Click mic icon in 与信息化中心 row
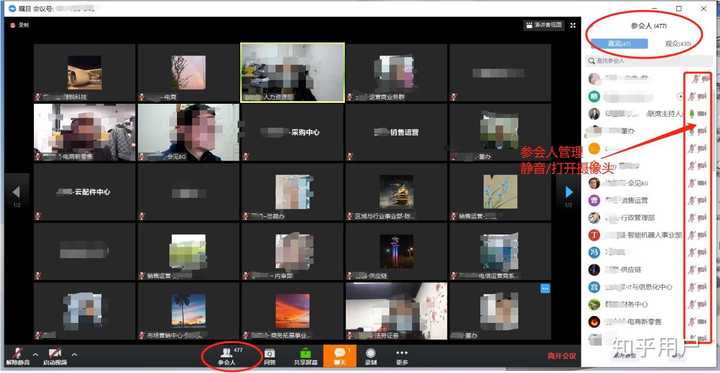The height and width of the screenshot is (373, 720). [x=691, y=287]
